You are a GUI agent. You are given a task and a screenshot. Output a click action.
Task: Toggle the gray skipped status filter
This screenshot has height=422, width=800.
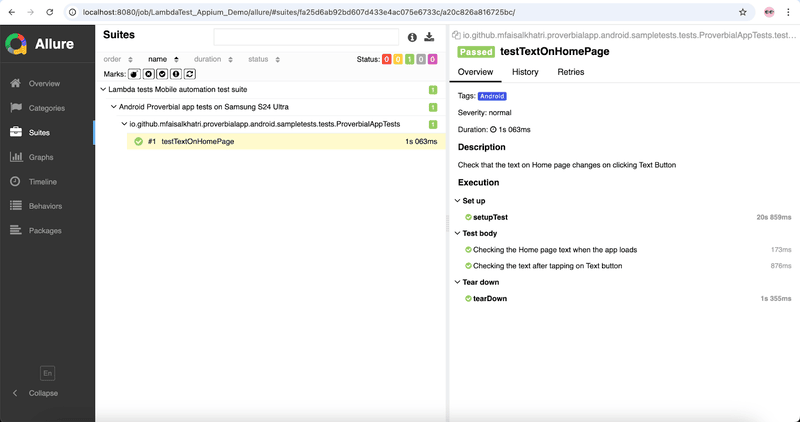(421, 60)
